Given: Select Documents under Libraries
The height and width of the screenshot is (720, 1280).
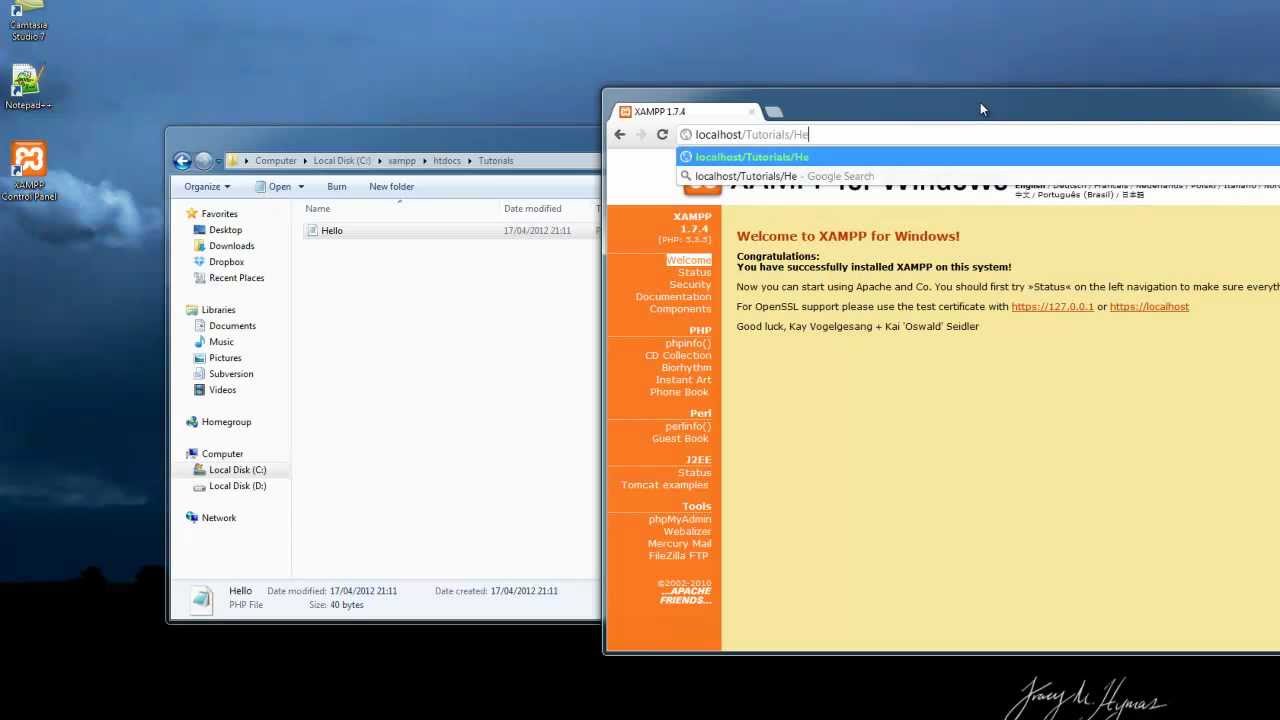Looking at the screenshot, I should point(232,326).
